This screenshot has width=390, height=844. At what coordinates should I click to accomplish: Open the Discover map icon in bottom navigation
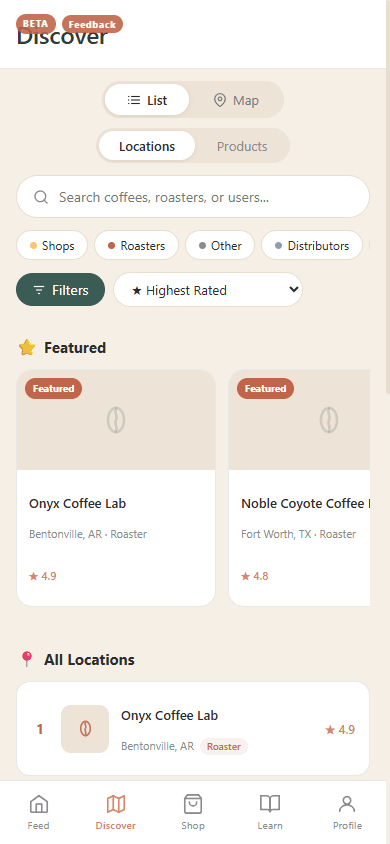116,804
